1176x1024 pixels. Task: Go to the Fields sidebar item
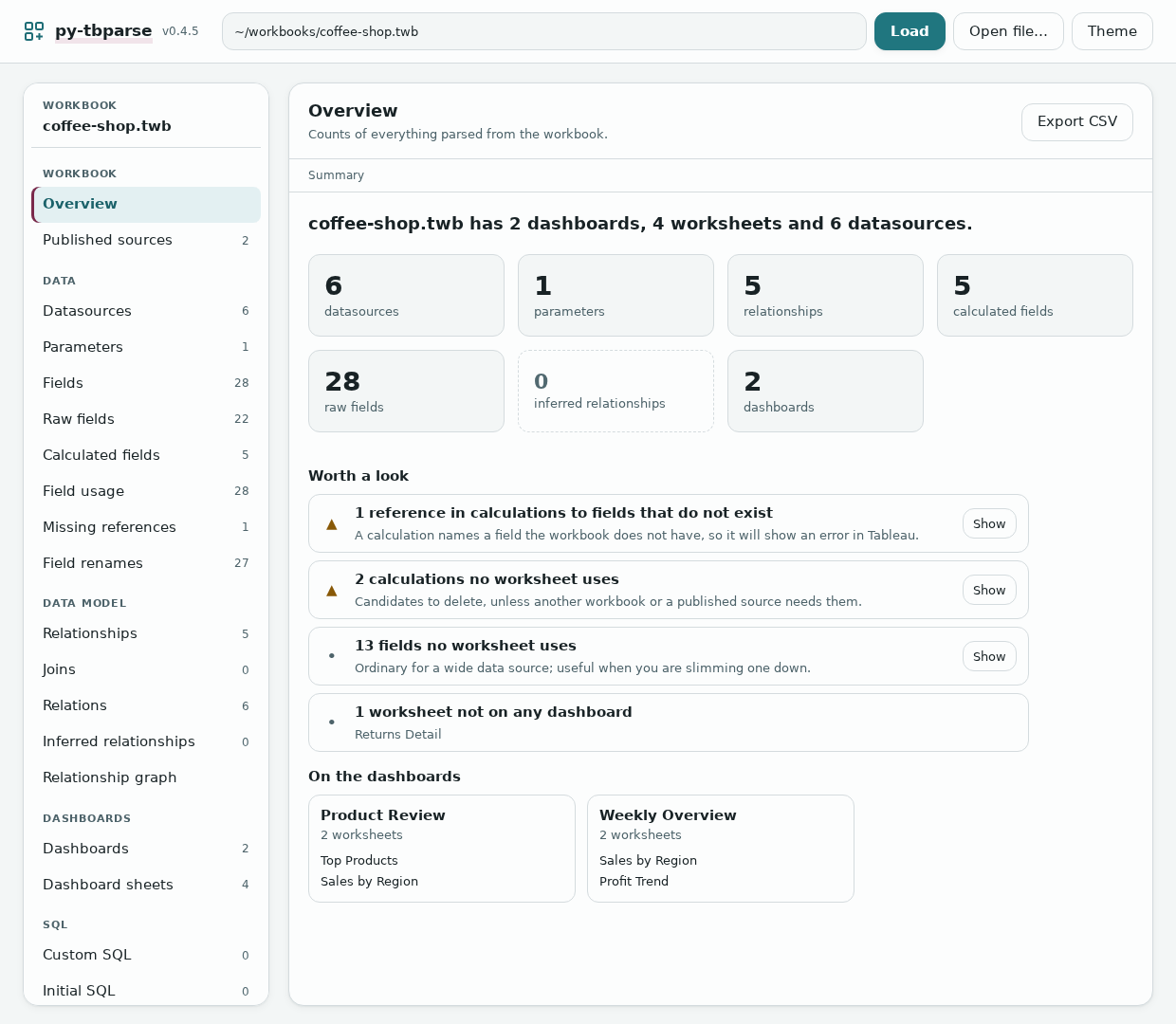tap(146, 383)
